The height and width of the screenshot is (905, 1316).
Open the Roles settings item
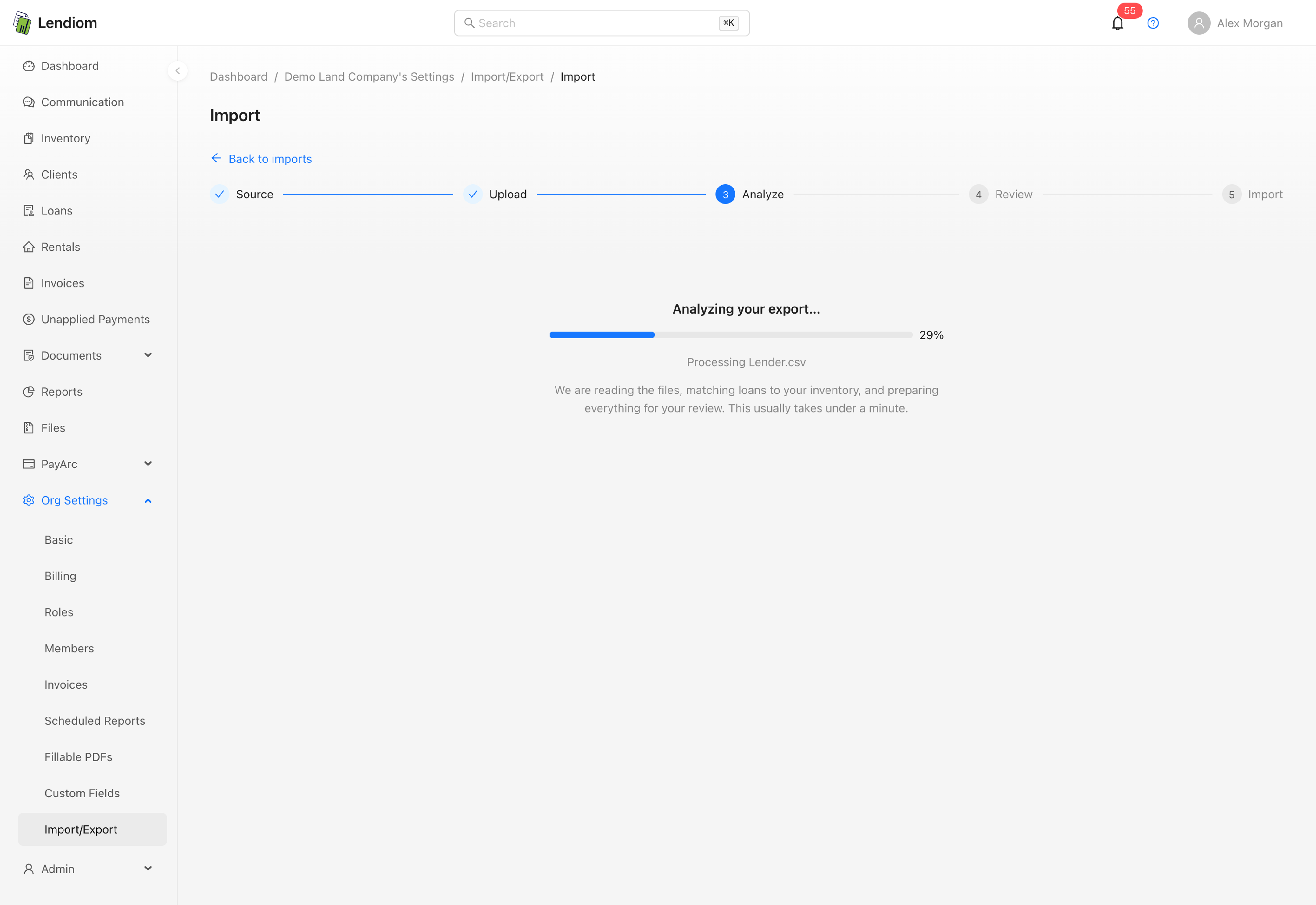(93, 612)
